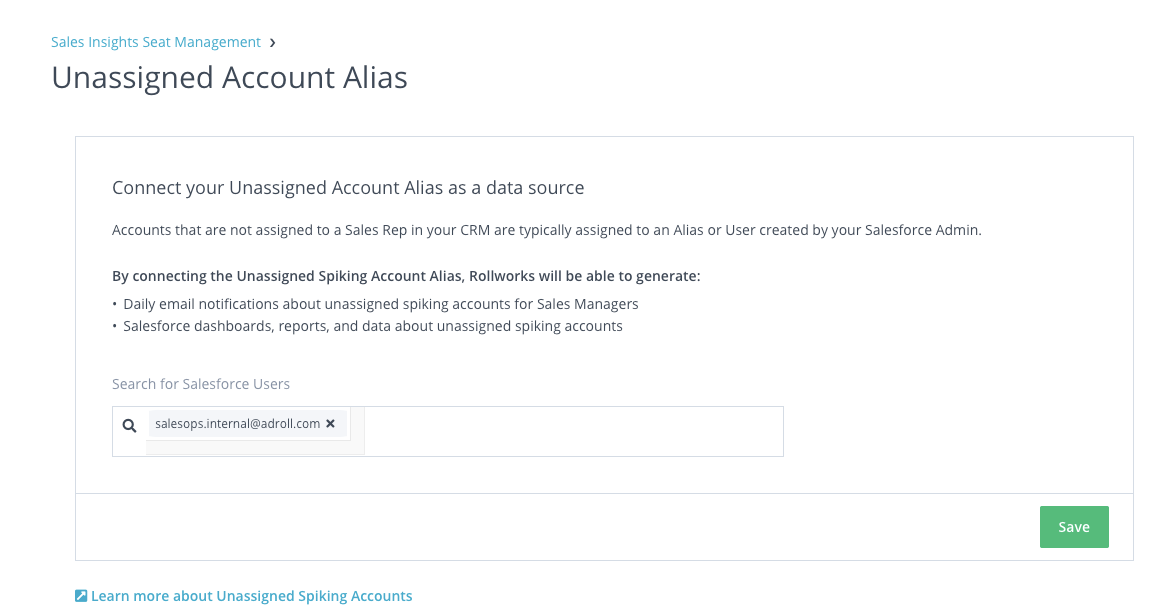The width and height of the screenshot is (1149, 611).
Task: Select the salesops.internal@adroll.com user chip
Action: coord(237,423)
